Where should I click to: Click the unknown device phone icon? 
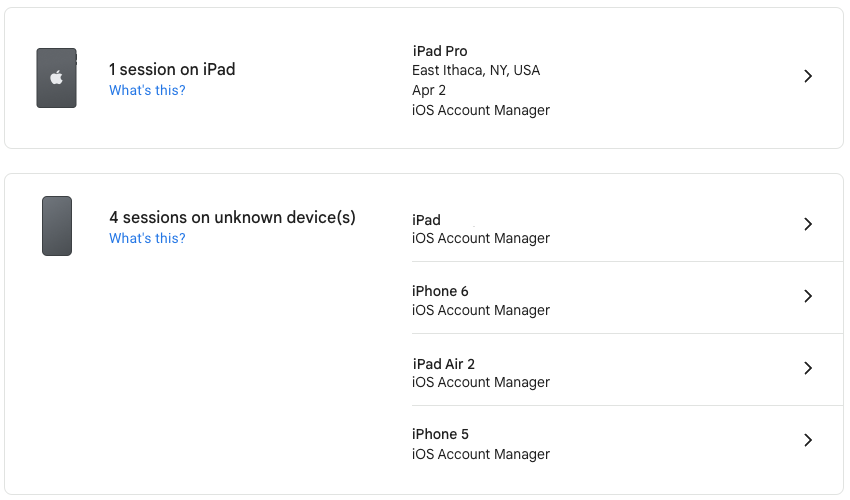coord(57,226)
